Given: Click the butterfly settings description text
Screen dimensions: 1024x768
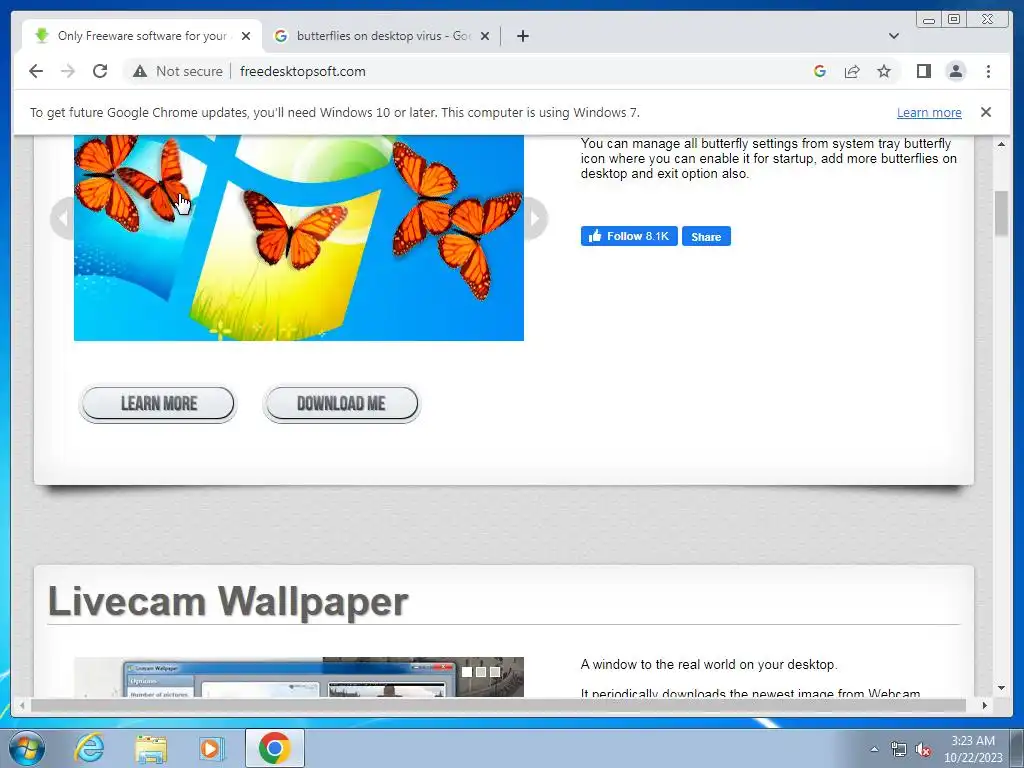Looking at the screenshot, I should click(x=769, y=159).
